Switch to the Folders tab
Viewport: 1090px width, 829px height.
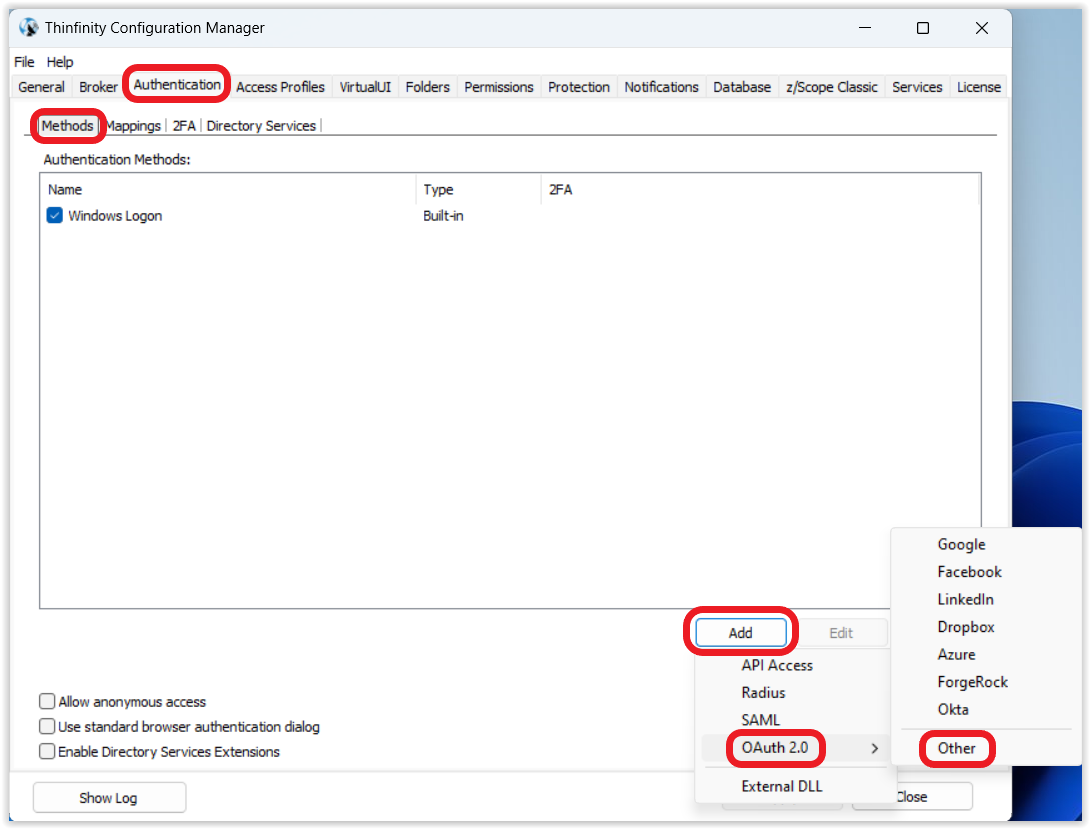tap(428, 87)
